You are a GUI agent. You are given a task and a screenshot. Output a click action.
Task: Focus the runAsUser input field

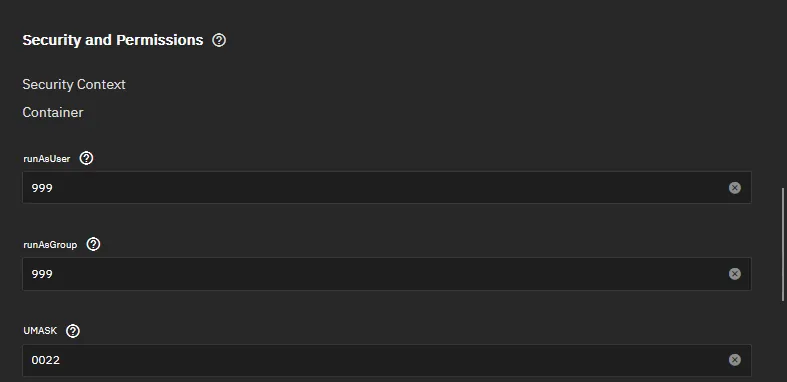386,188
